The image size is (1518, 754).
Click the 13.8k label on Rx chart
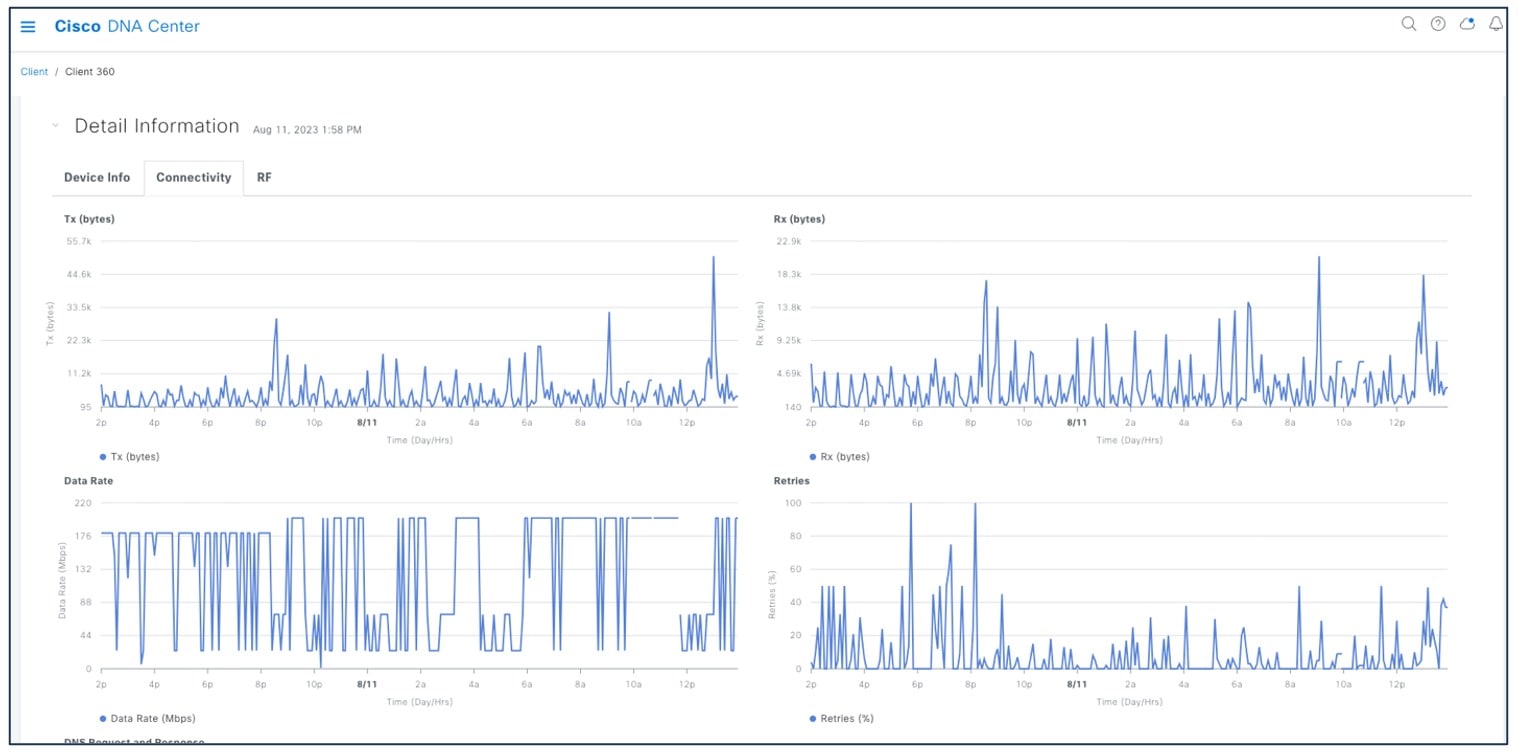[x=789, y=307]
